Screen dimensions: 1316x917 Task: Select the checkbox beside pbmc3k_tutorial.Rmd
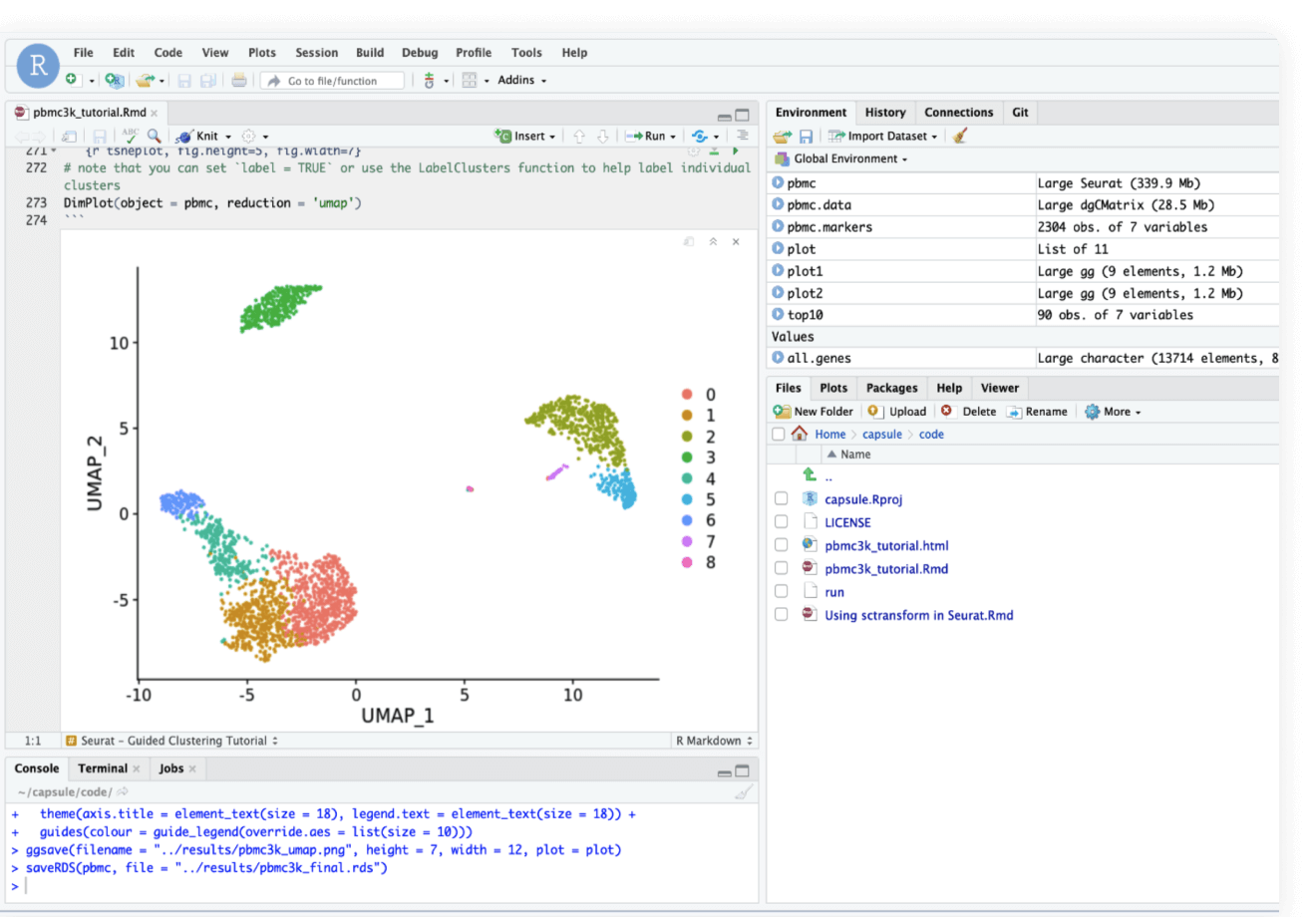(781, 567)
